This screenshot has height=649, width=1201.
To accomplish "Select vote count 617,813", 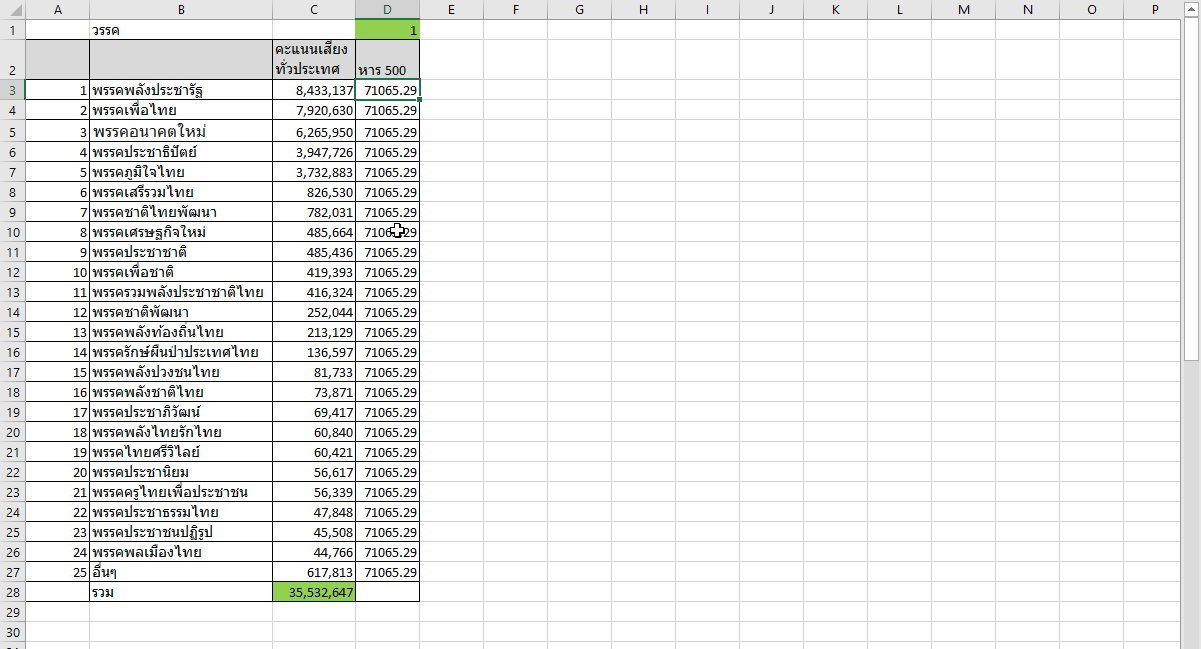I will (x=314, y=572).
